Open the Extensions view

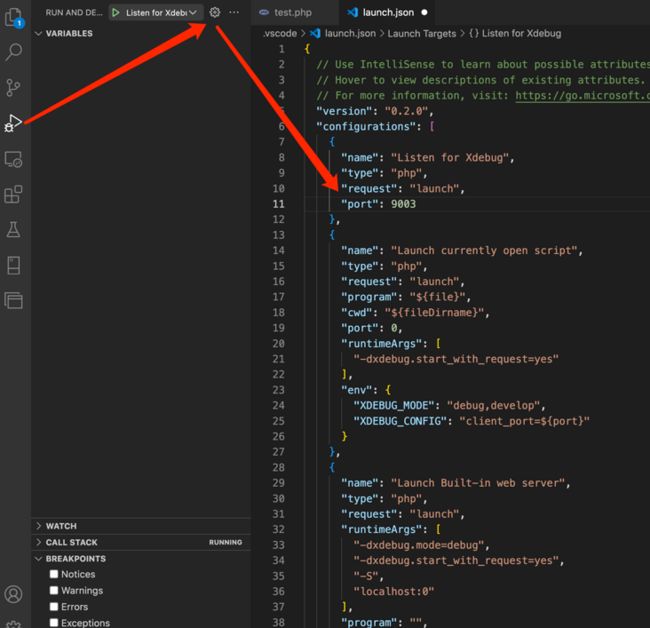point(13,194)
